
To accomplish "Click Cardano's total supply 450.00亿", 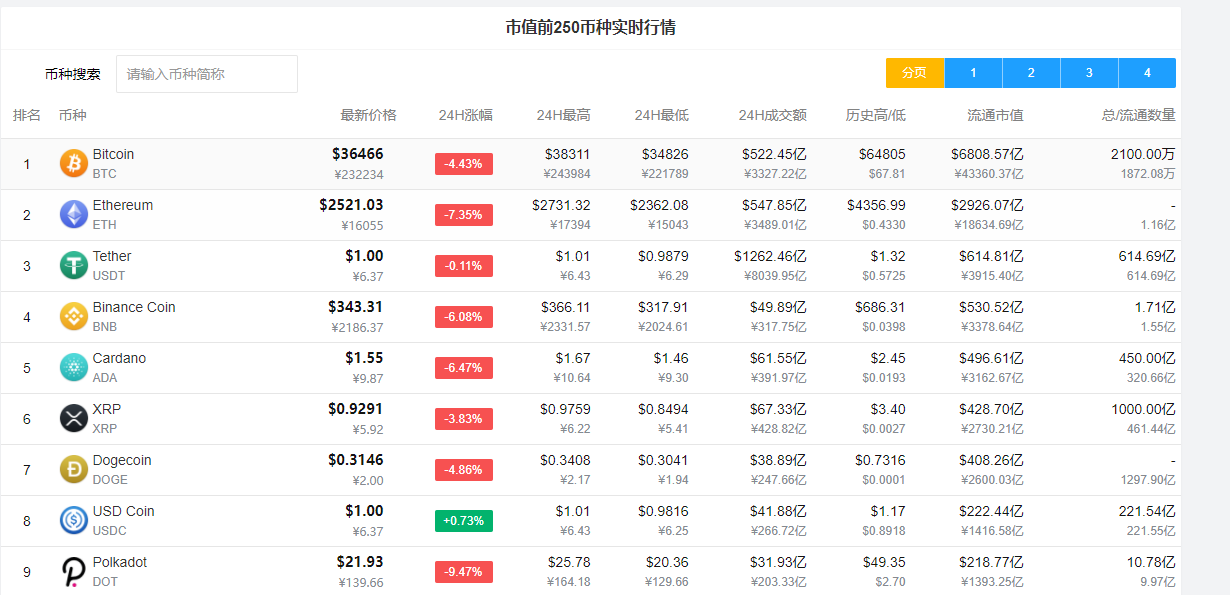I will click(x=1147, y=358).
